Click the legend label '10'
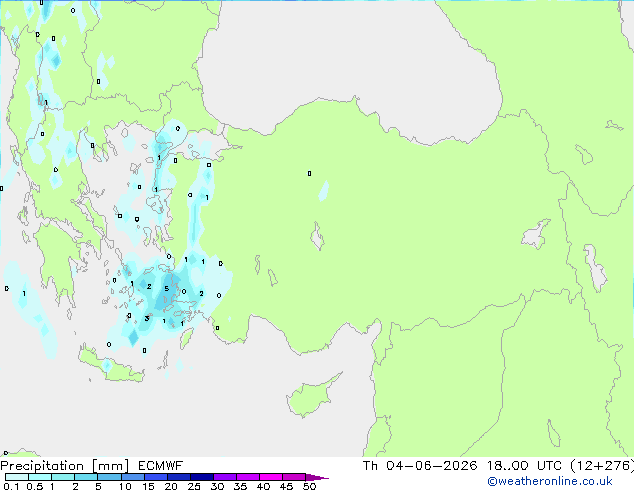Viewport: 634px width, 490px height. (125, 486)
